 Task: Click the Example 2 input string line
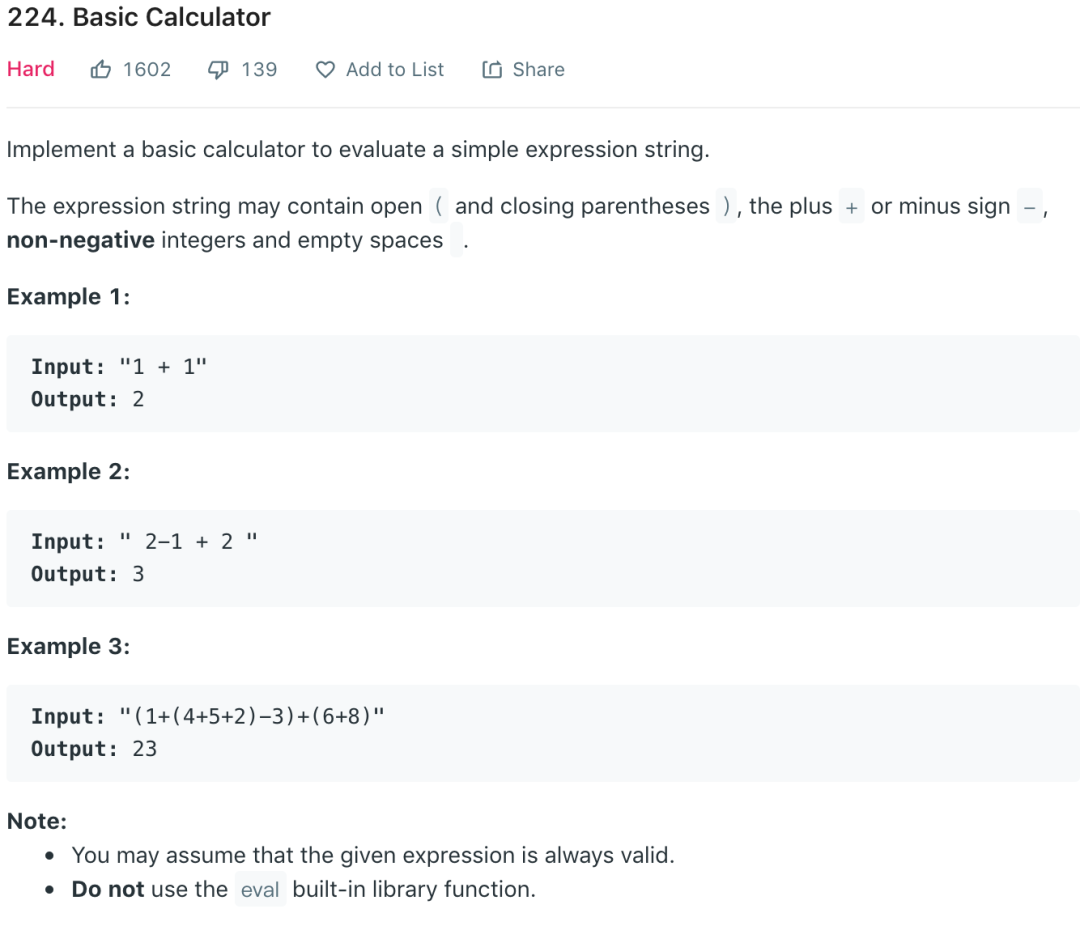coord(145,541)
